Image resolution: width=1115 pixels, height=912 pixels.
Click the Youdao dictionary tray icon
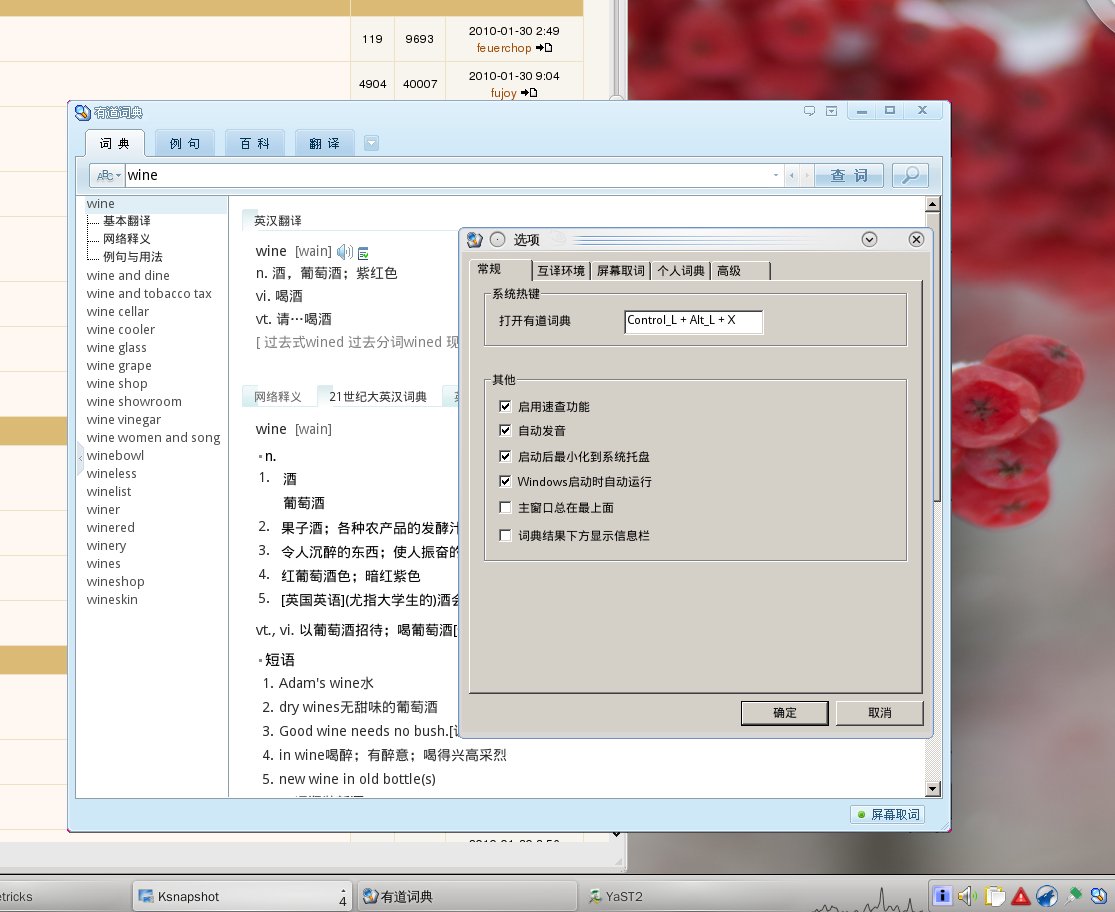1098,896
